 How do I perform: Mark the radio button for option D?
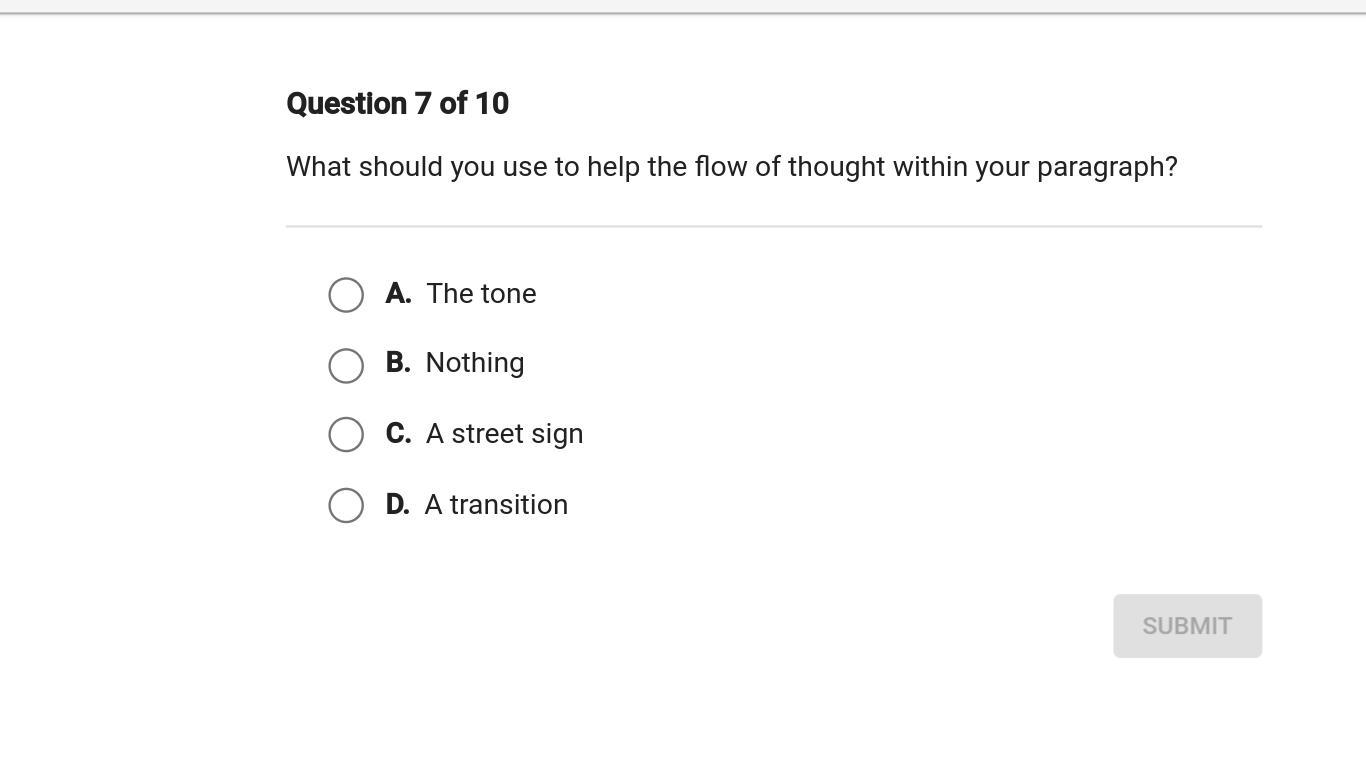[x=346, y=505]
